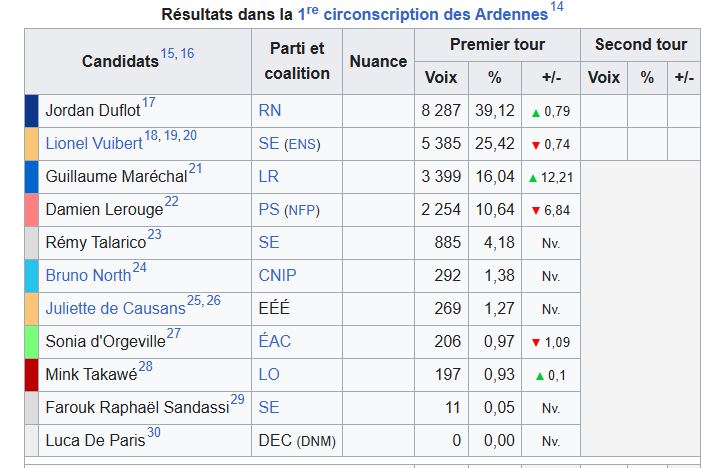Open the 1re circonscription des Ardennes link
702x468 pixels.
point(423,14)
